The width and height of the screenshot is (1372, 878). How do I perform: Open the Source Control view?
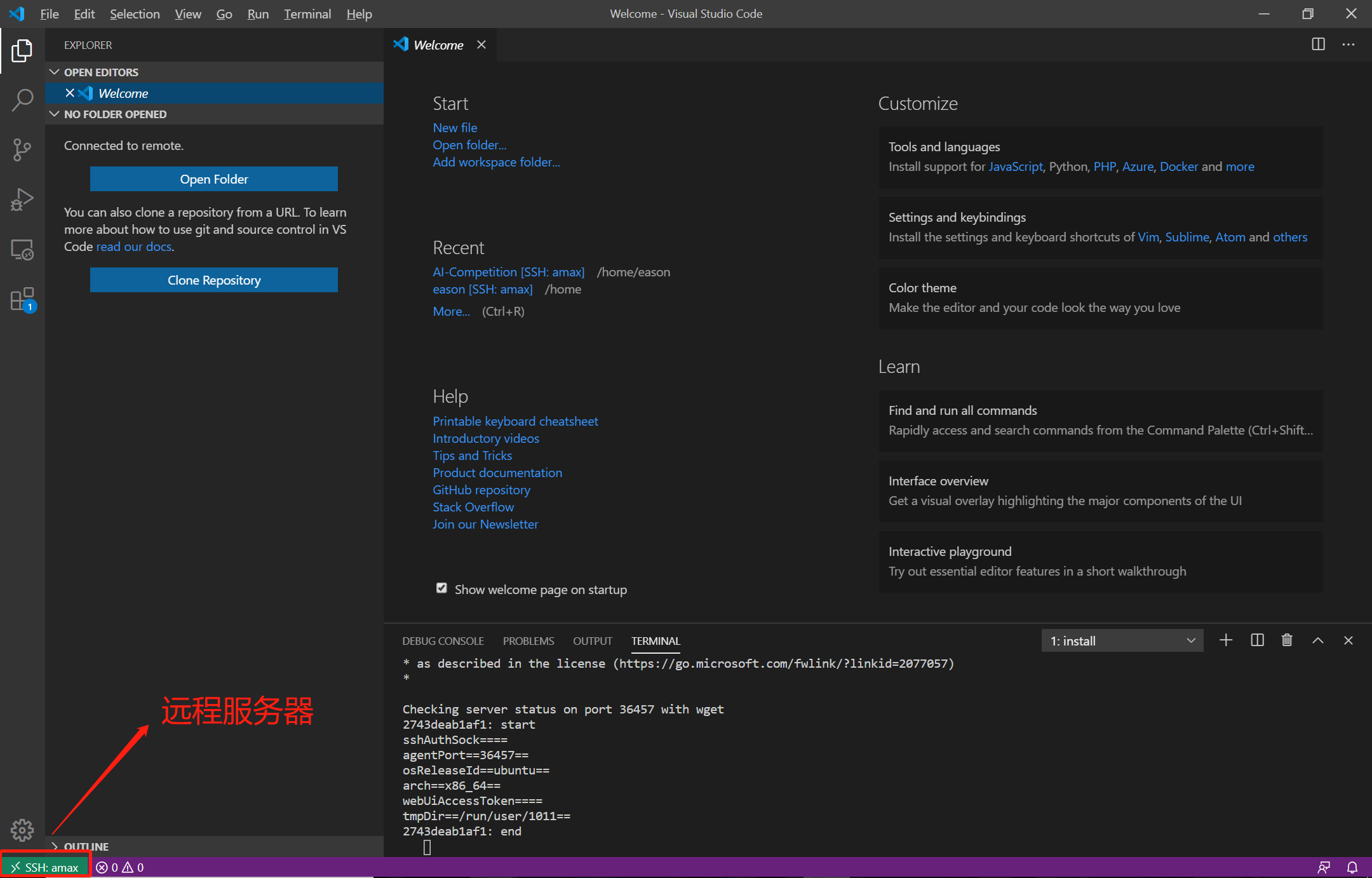click(x=22, y=150)
